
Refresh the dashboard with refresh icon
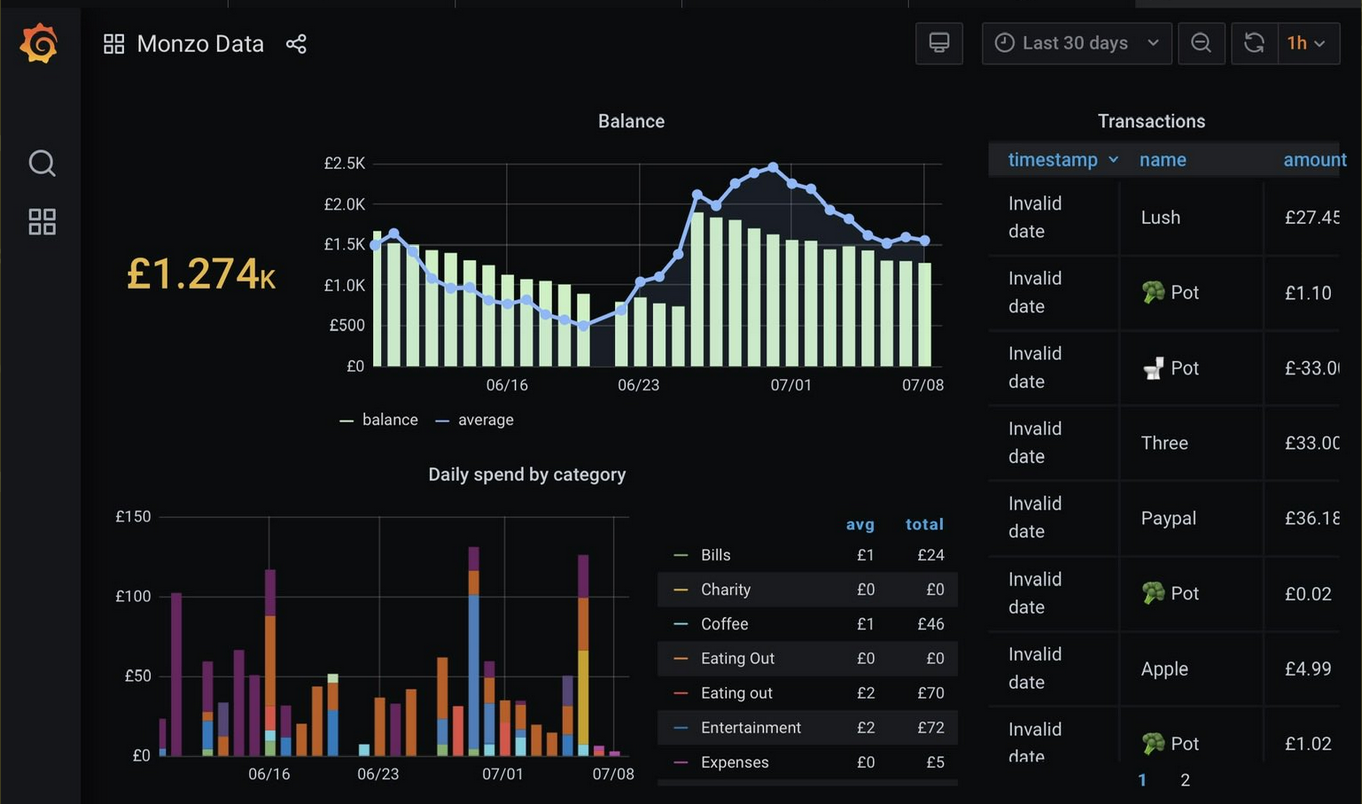[1254, 44]
